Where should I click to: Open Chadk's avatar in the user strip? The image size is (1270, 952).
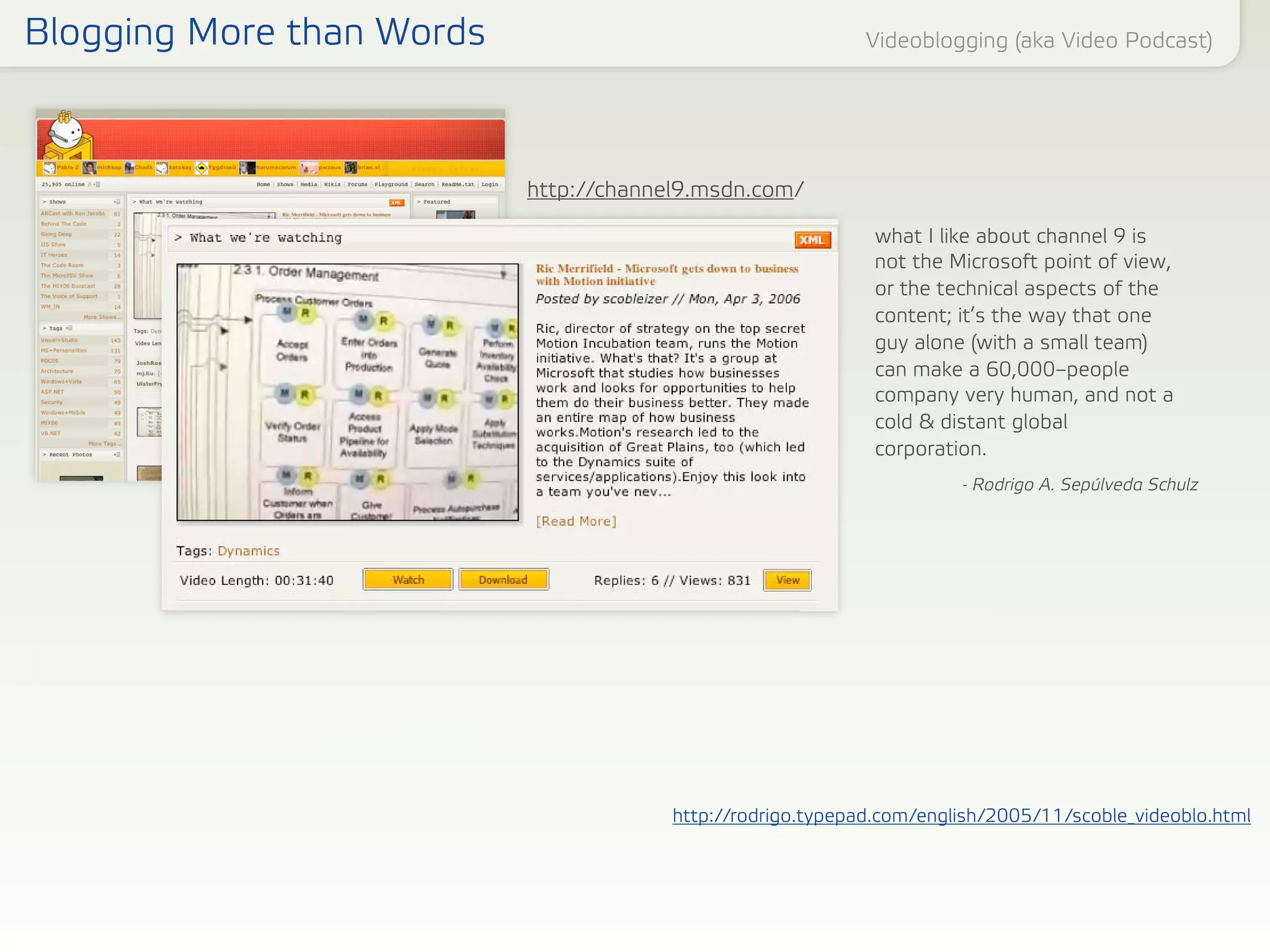coord(129,168)
